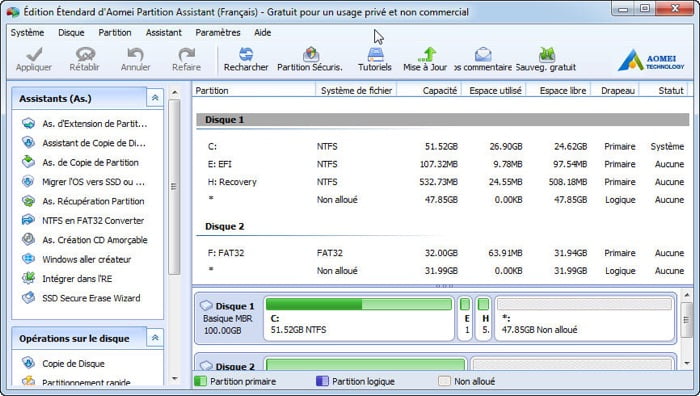
Task: Open NTFS en FAT32 Converter link
Action: (x=93, y=221)
